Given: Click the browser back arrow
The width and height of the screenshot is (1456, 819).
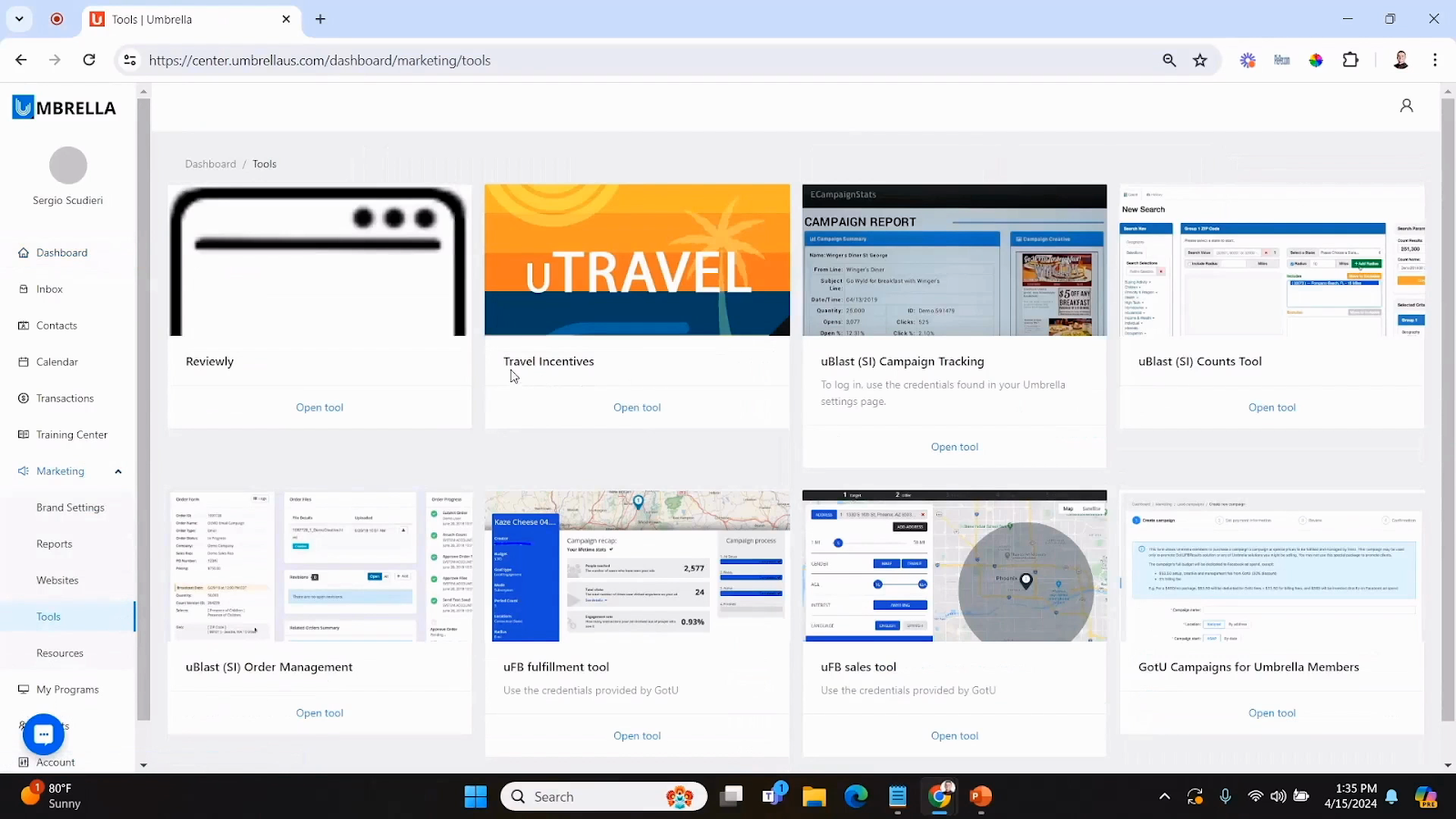Looking at the screenshot, I should point(21,60).
